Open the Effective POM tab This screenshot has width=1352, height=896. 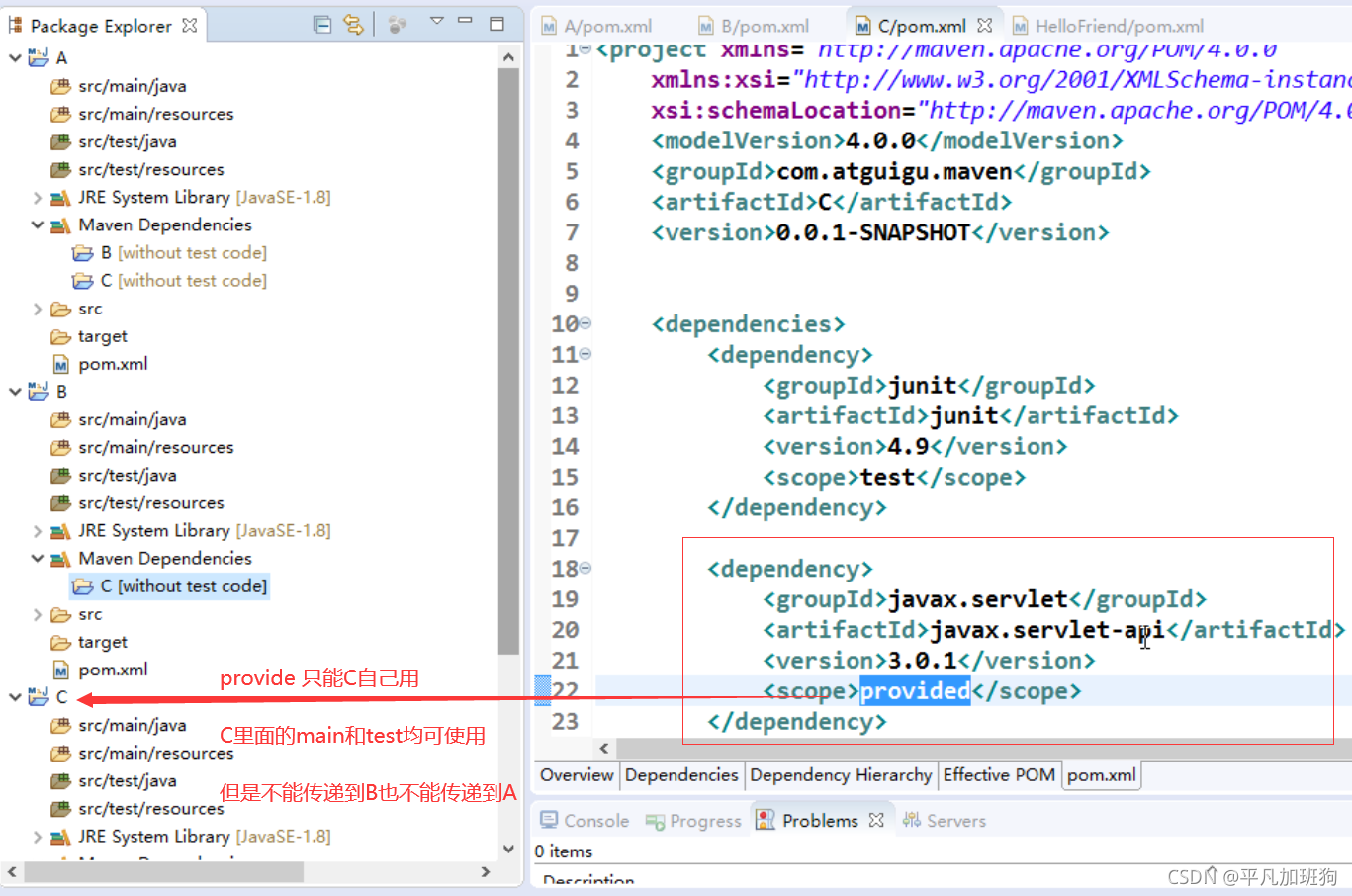pos(999,775)
